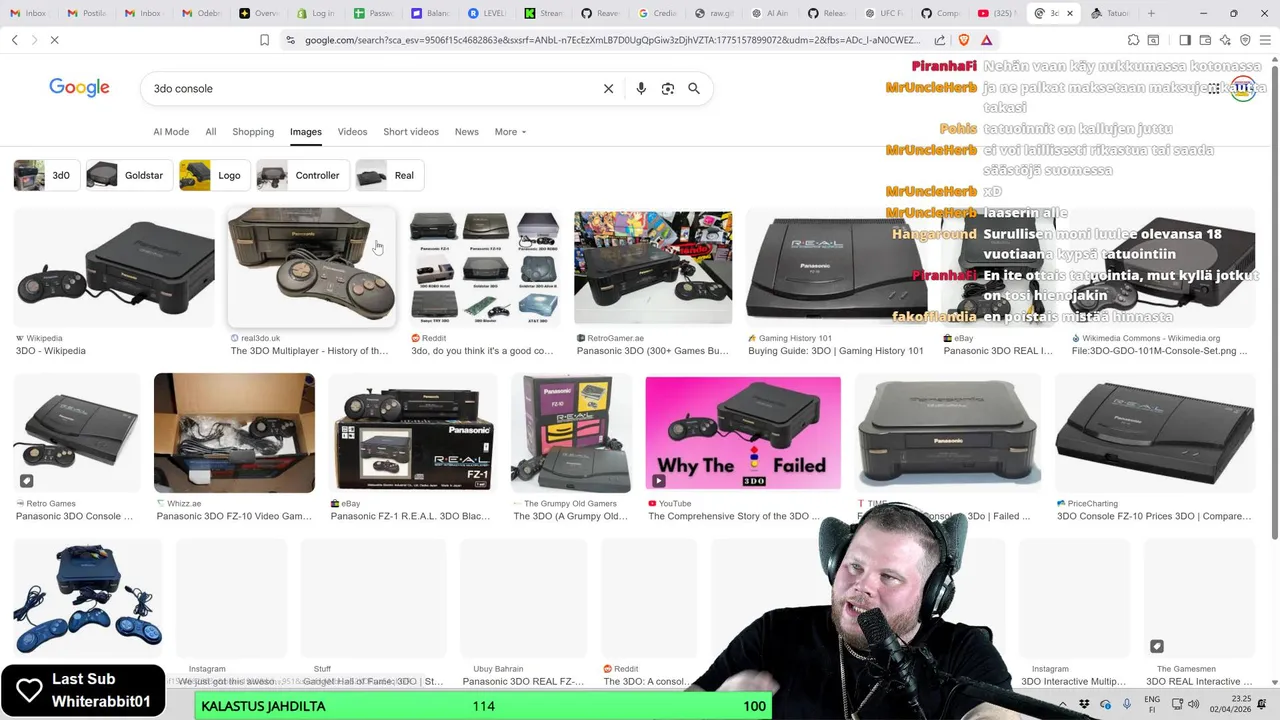Switch to the GitHub 'Releas' browser tab
This screenshot has height=720, width=1280.
[827, 13]
